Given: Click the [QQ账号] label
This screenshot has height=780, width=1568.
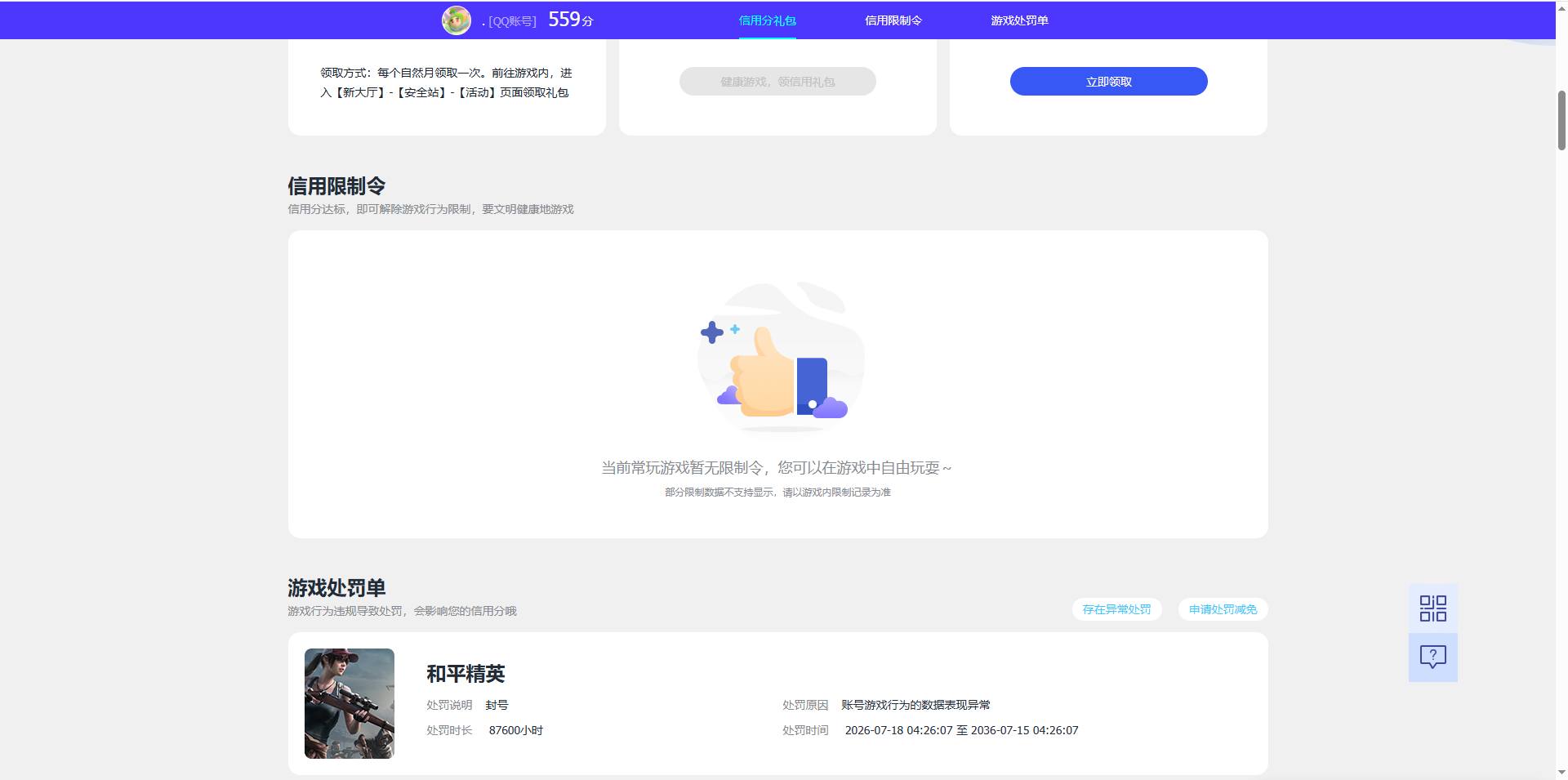Looking at the screenshot, I should [512, 21].
